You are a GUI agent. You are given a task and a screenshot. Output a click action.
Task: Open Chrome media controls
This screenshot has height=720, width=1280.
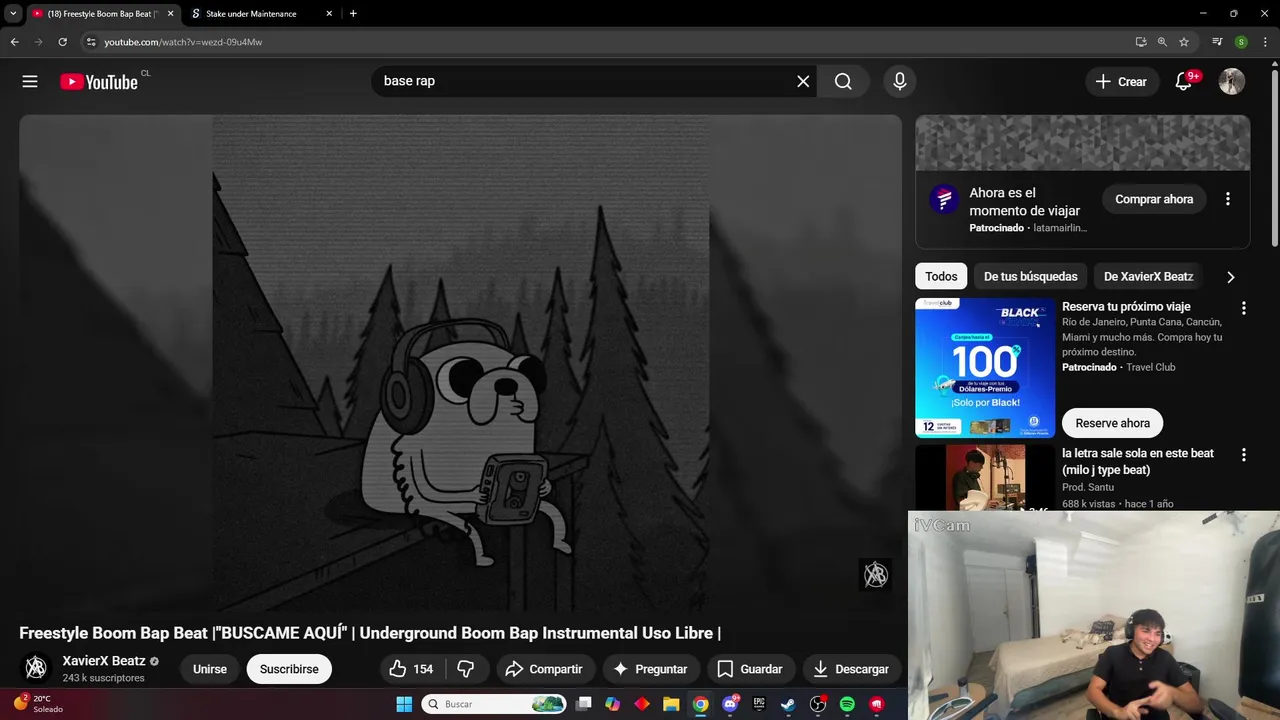click(x=1217, y=42)
